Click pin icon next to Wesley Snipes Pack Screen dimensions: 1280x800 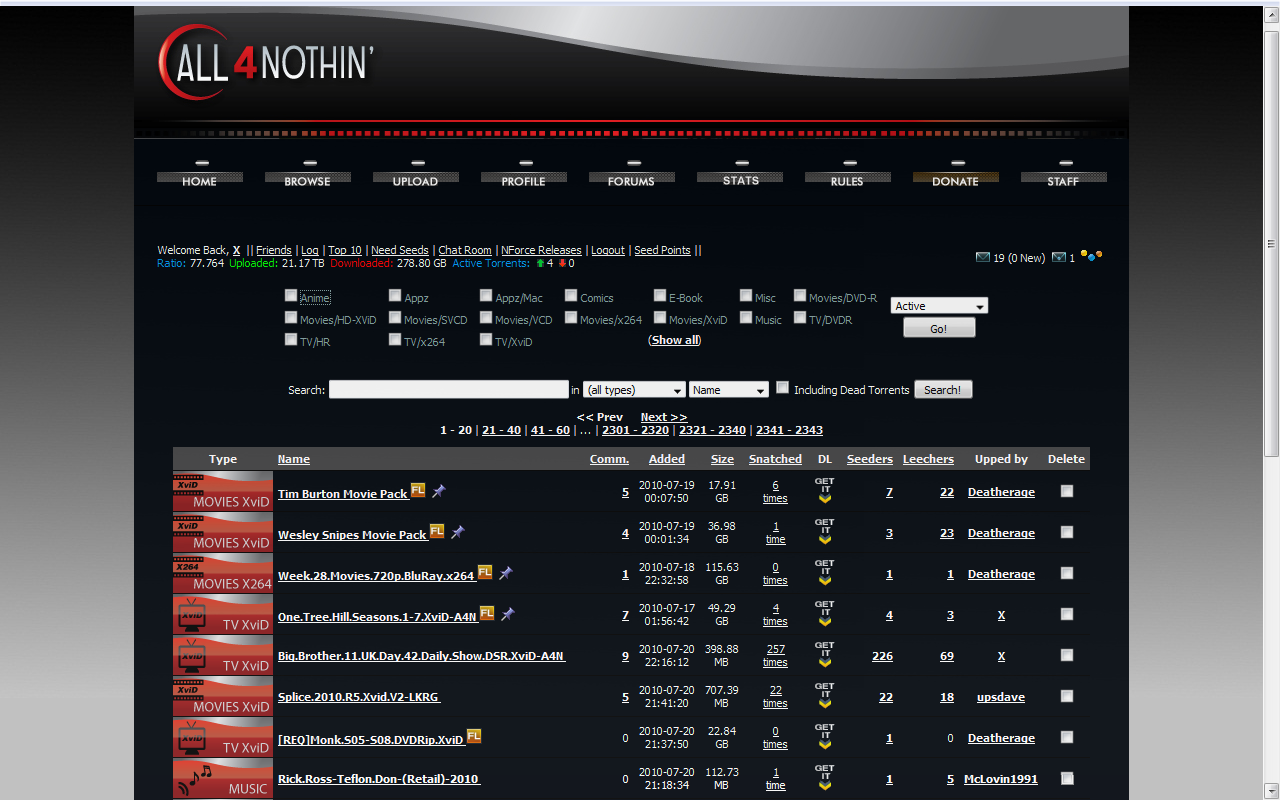pos(458,532)
